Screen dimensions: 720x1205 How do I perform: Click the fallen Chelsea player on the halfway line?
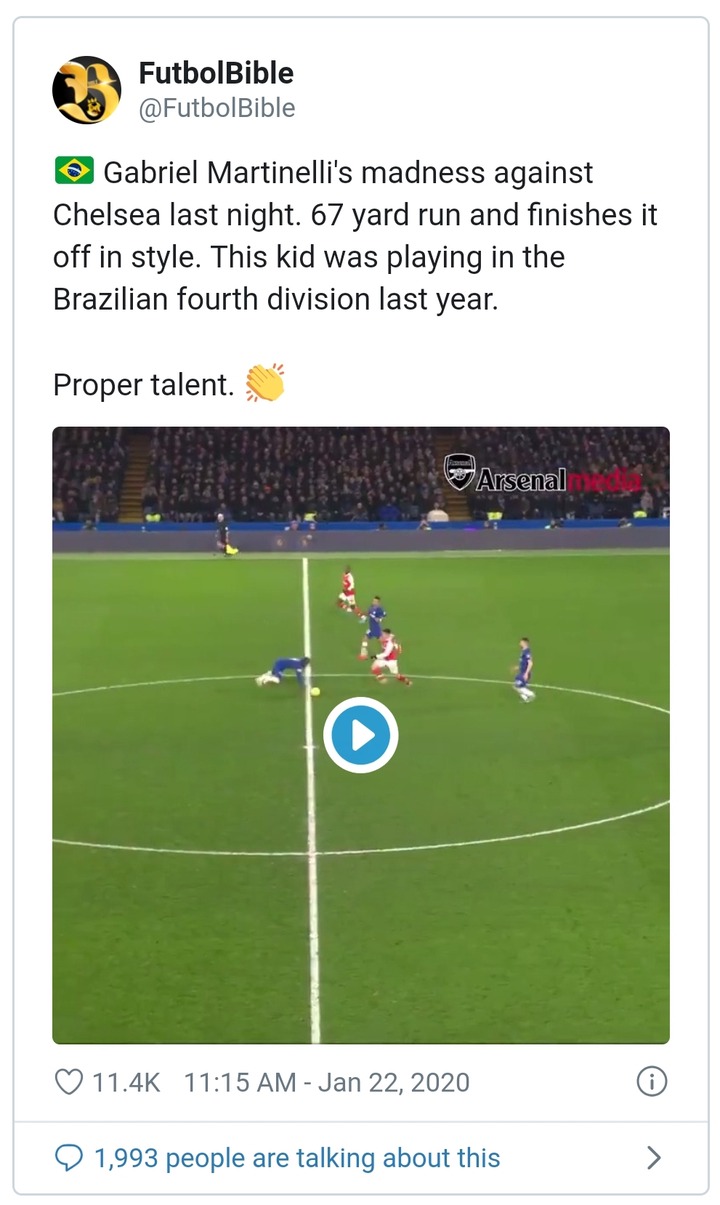(283, 671)
